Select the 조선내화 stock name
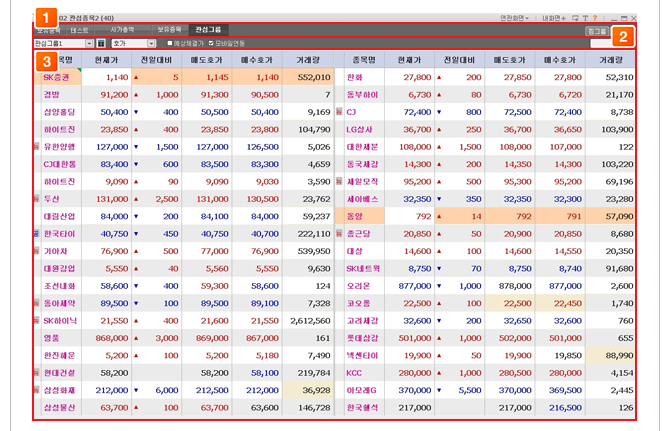This screenshot has height=431, width=670. click(x=59, y=286)
